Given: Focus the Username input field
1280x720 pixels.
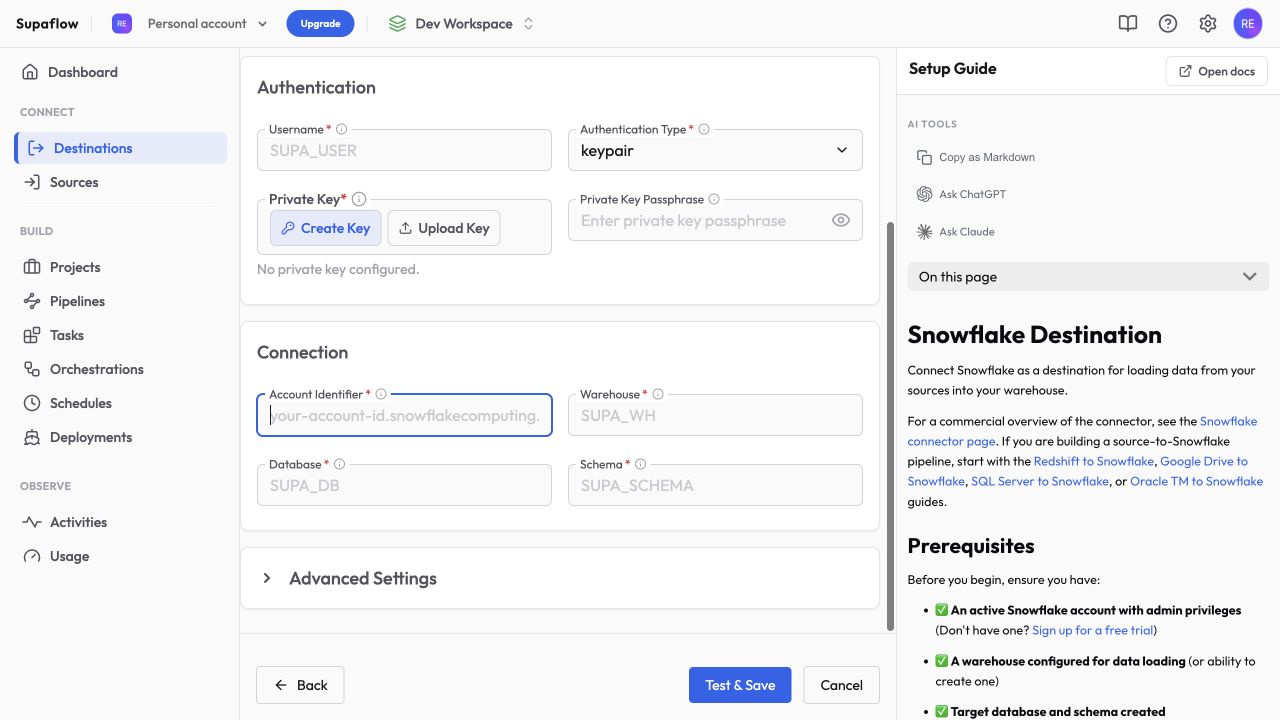Looking at the screenshot, I should [x=404, y=150].
